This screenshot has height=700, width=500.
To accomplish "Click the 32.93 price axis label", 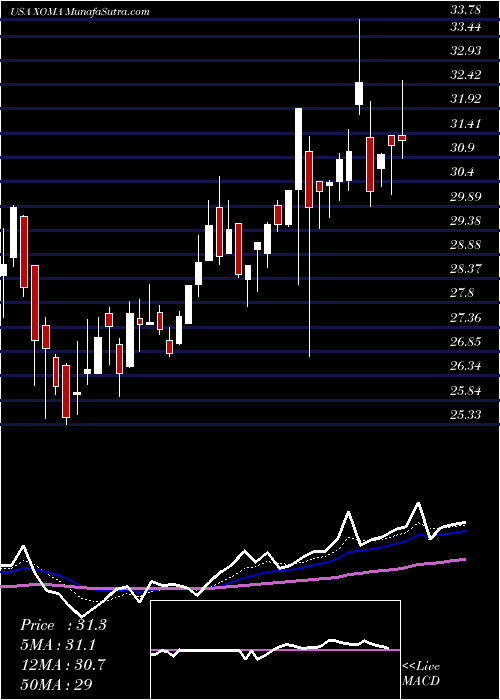I will pos(465,50).
